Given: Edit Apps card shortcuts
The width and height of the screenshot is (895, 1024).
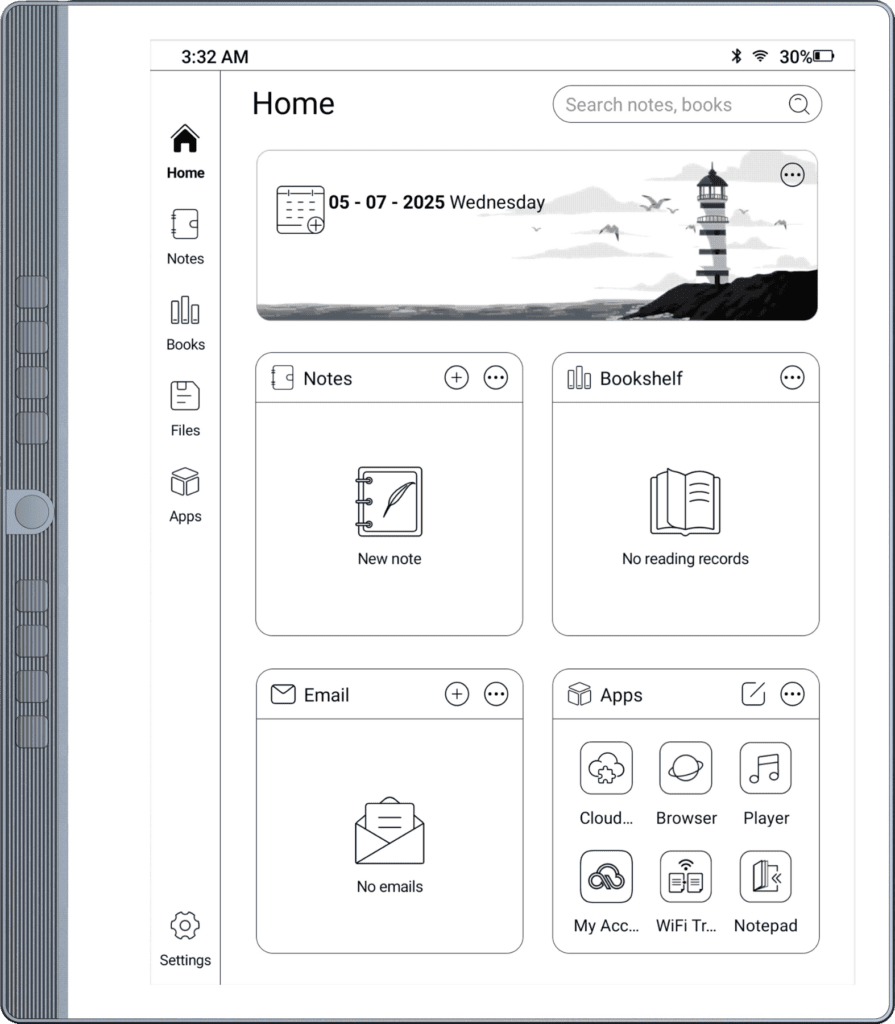Looking at the screenshot, I should pos(753,694).
